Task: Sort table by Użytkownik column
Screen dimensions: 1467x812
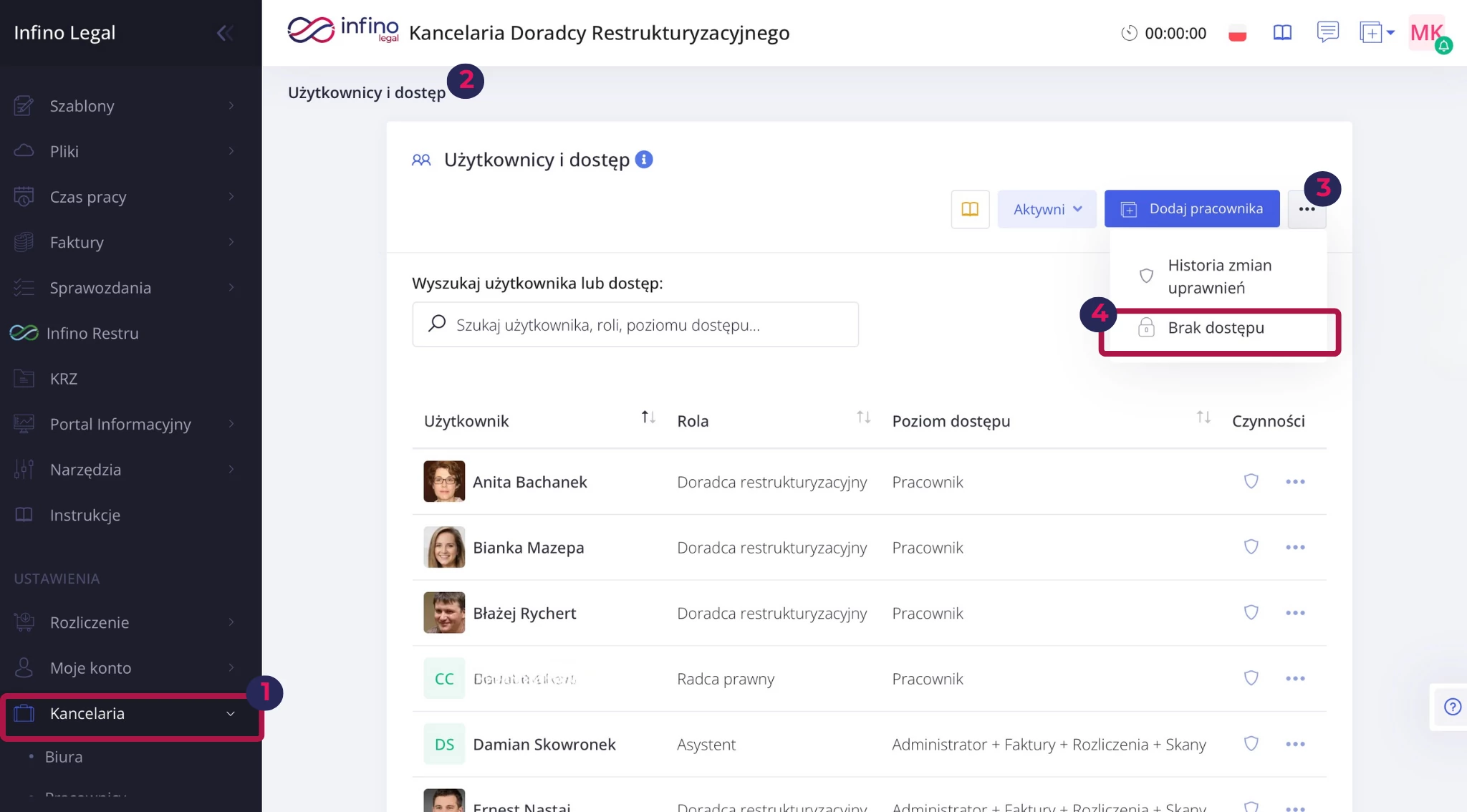Action: (648, 417)
